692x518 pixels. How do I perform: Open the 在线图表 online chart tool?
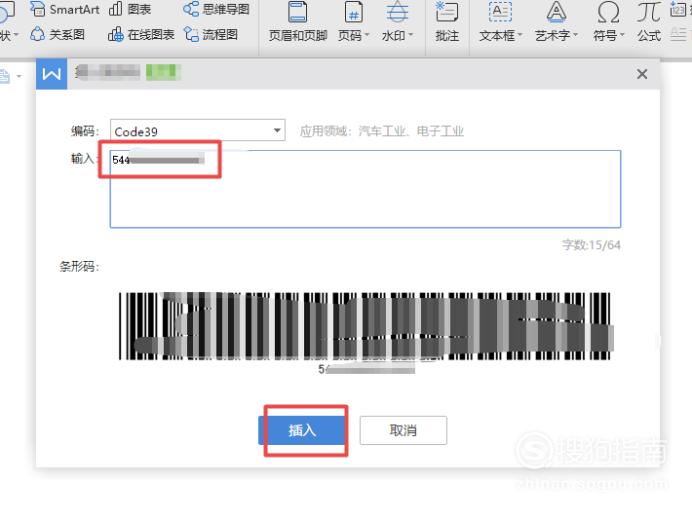(x=141, y=34)
